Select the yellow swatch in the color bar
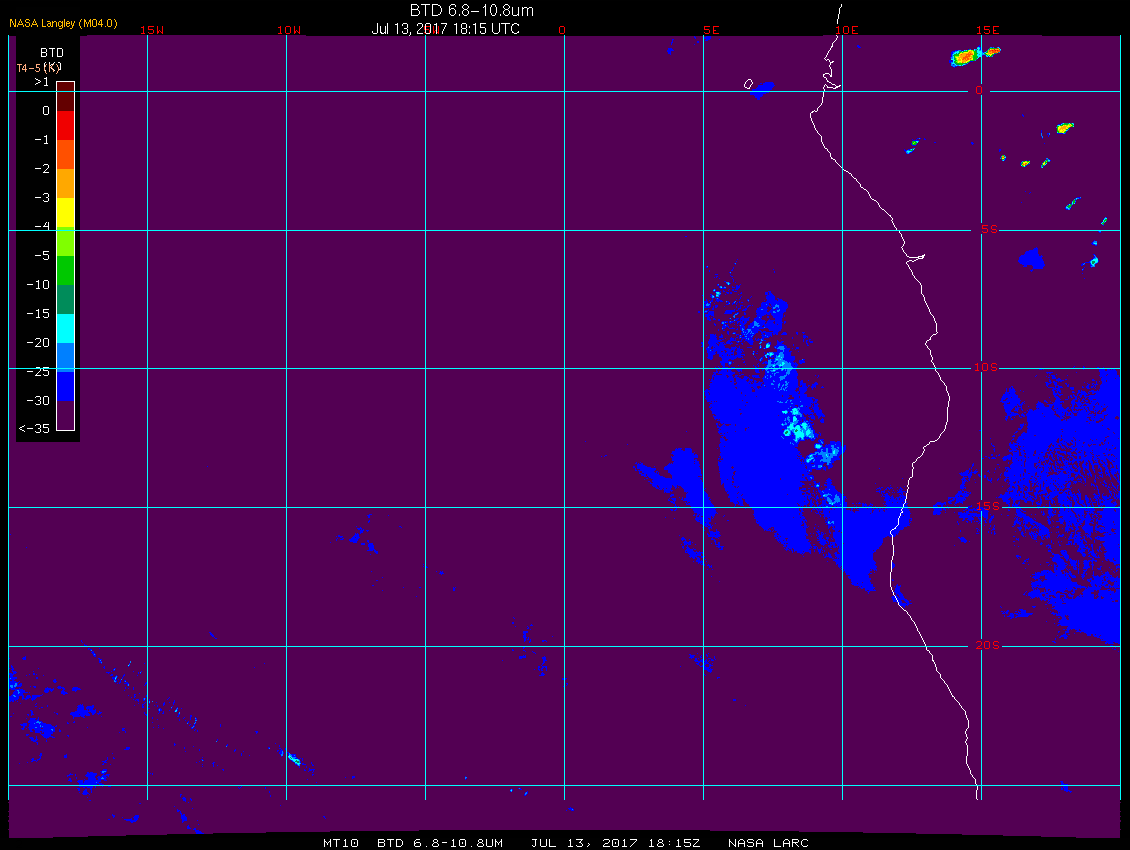The height and width of the screenshot is (850, 1130). point(66,212)
